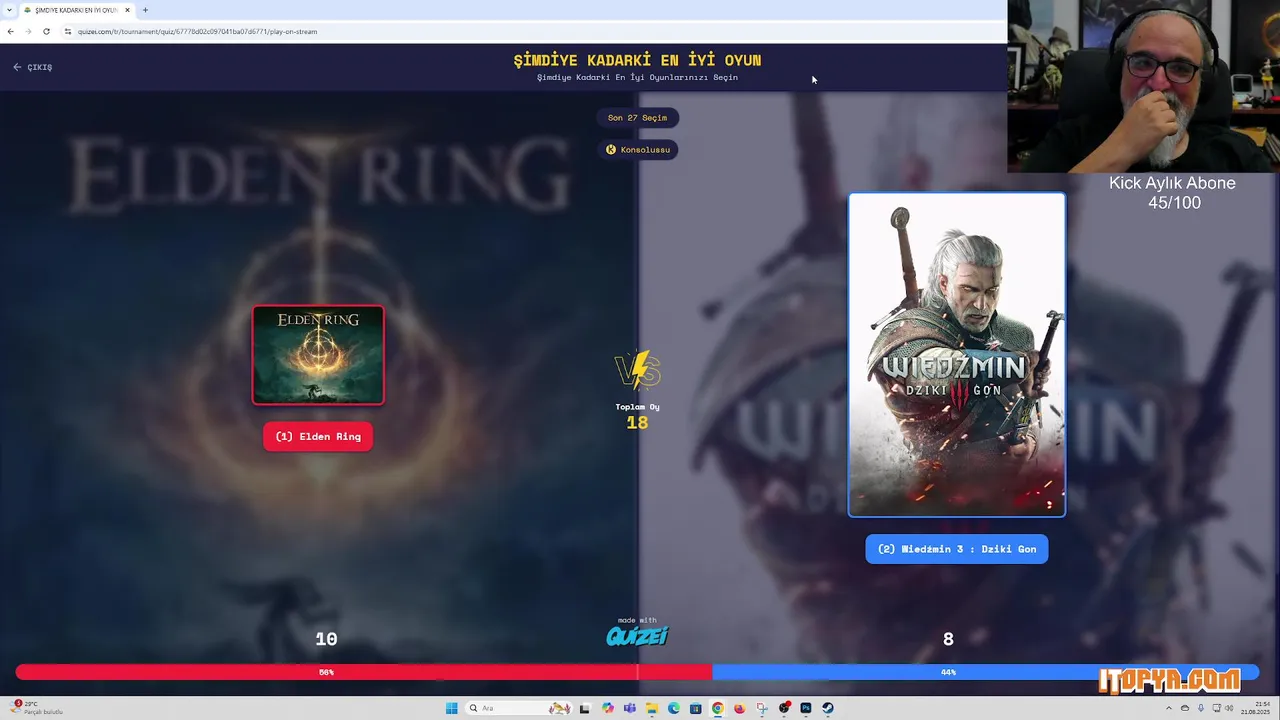This screenshot has width=1280, height=720.
Task: Vote with the (2) Wiedźmin 3 : Dziki Gon button
Action: (x=957, y=549)
